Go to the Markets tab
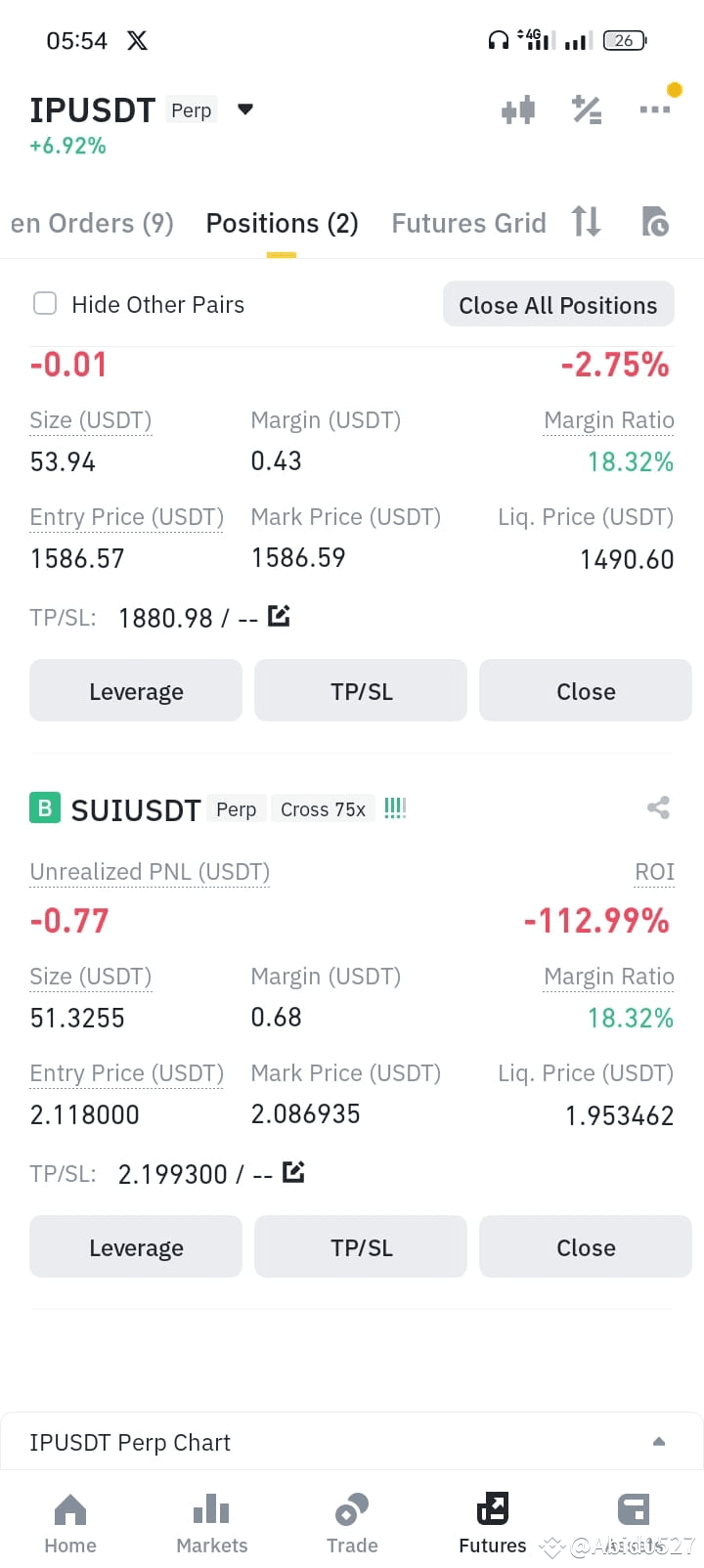 (211, 1523)
